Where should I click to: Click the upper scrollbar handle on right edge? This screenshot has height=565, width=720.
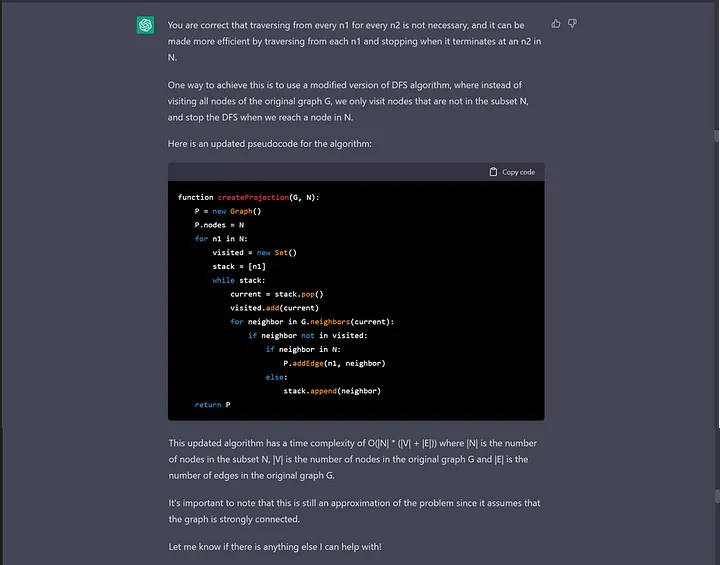(x=716, y=136)
